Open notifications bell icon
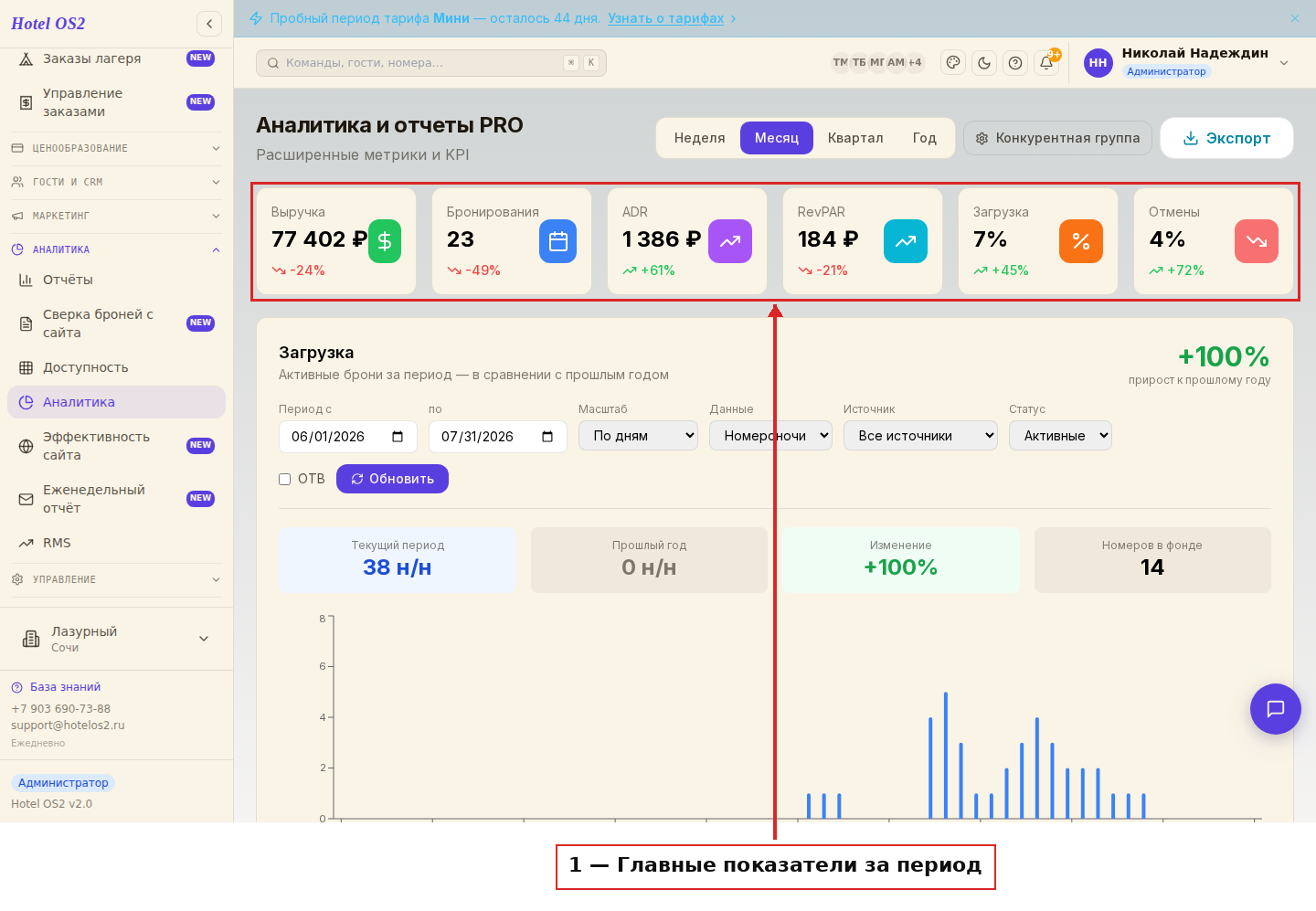 point(1046,63)
